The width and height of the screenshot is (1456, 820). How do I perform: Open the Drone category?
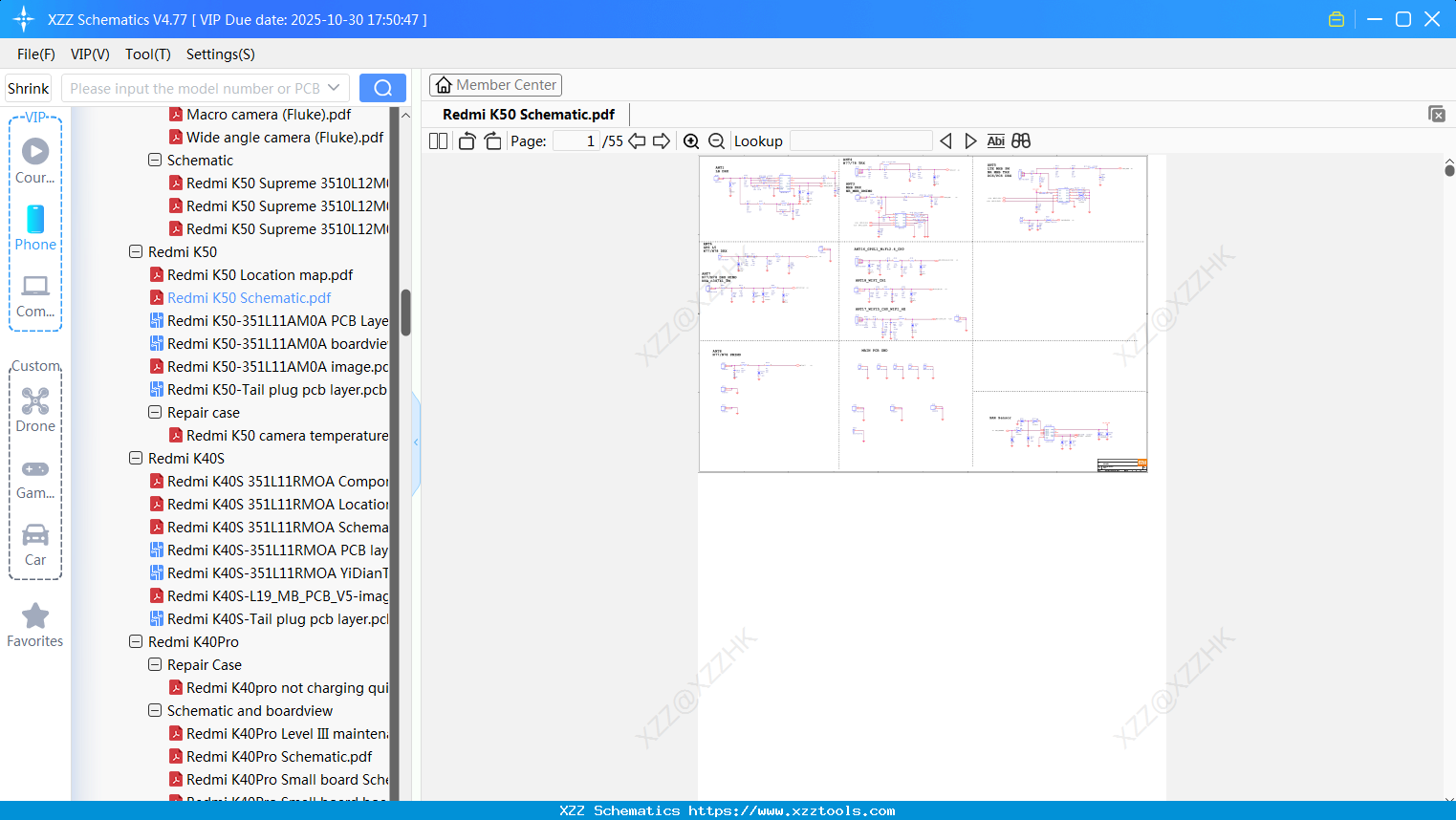coord(35,411)
